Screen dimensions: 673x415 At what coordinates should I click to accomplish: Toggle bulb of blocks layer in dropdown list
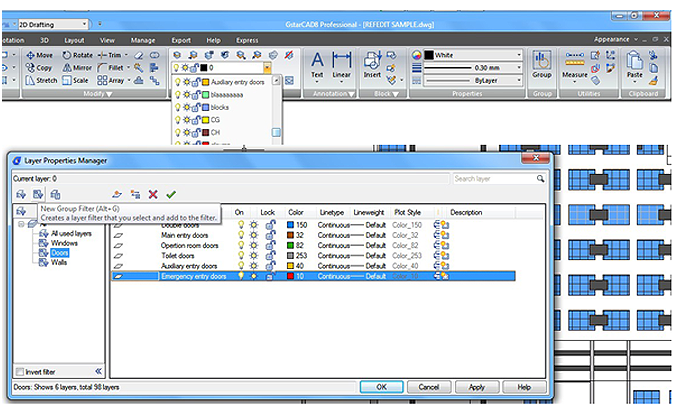tap(178, 107)
